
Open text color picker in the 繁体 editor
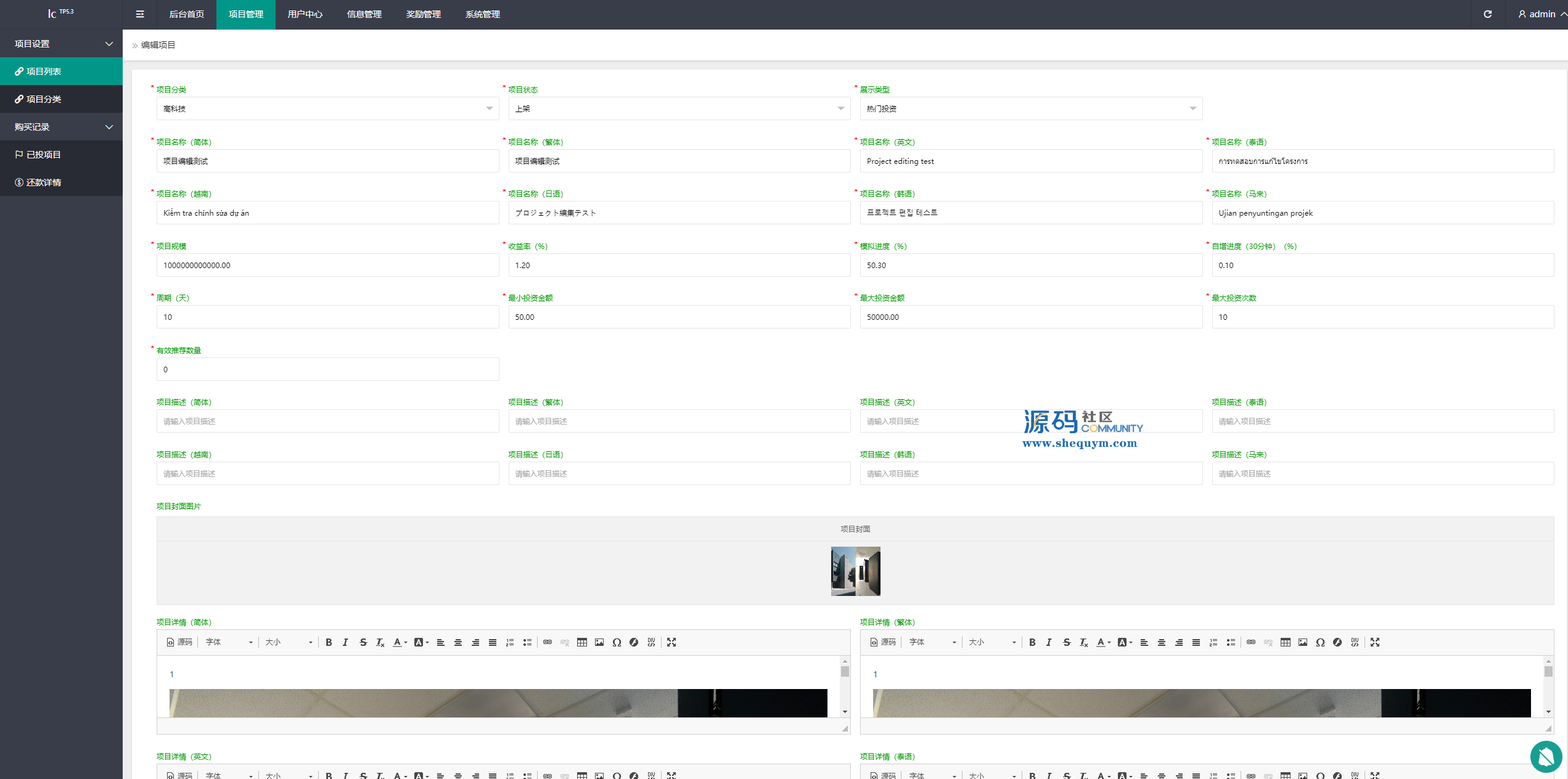click(1103, 642)
